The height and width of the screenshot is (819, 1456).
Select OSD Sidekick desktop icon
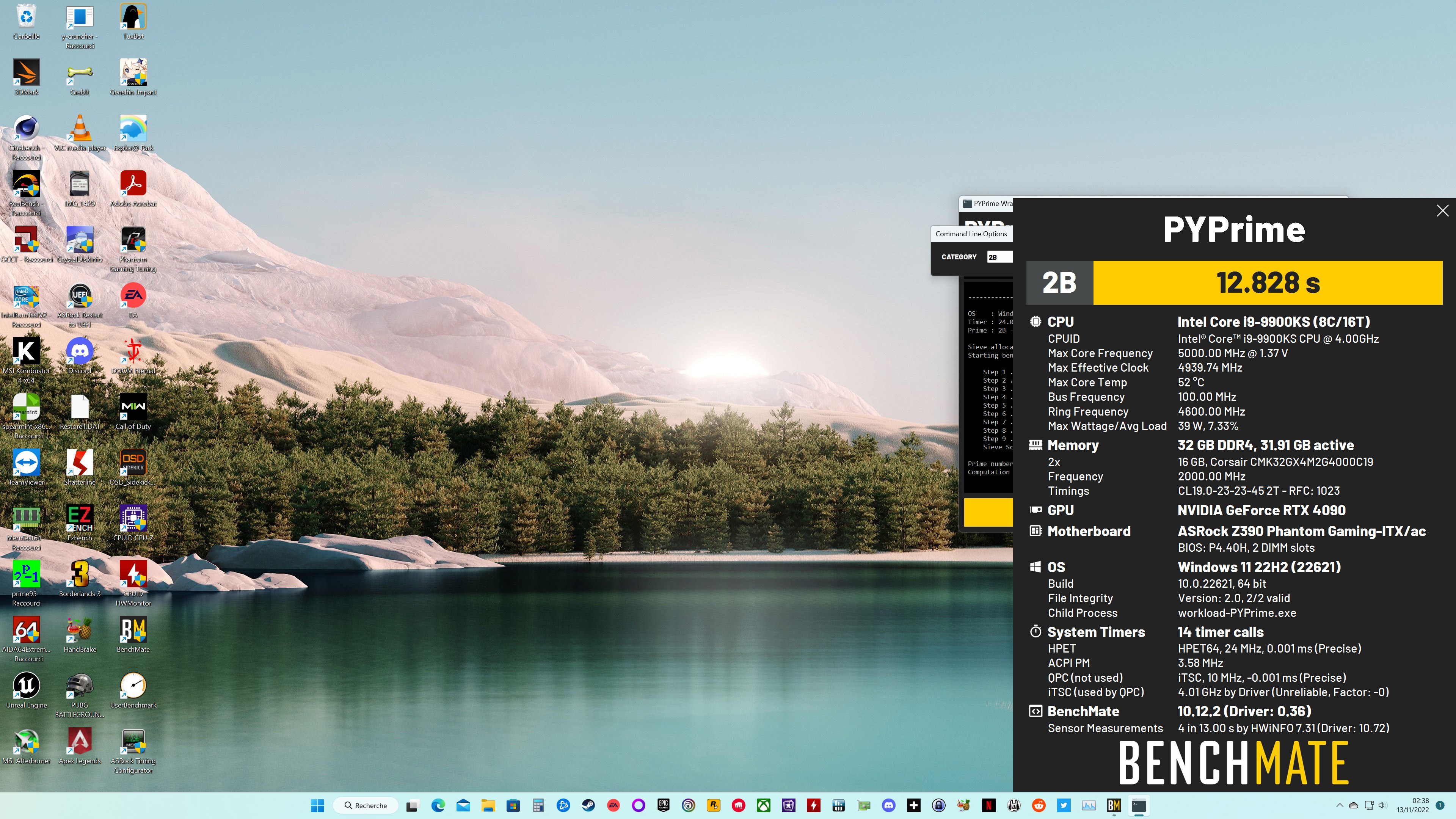coord(133,468)
